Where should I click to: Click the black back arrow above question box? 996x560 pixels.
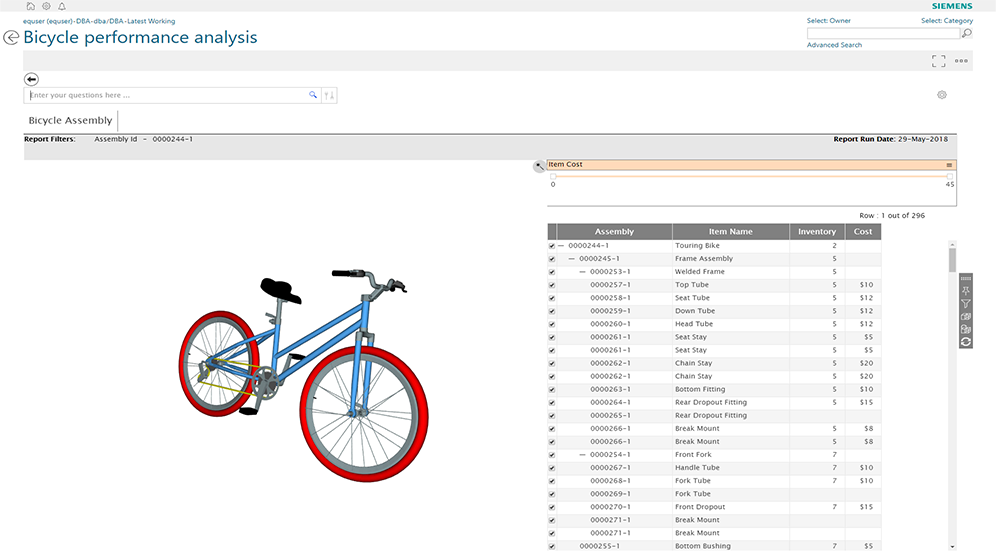[31, 79]
